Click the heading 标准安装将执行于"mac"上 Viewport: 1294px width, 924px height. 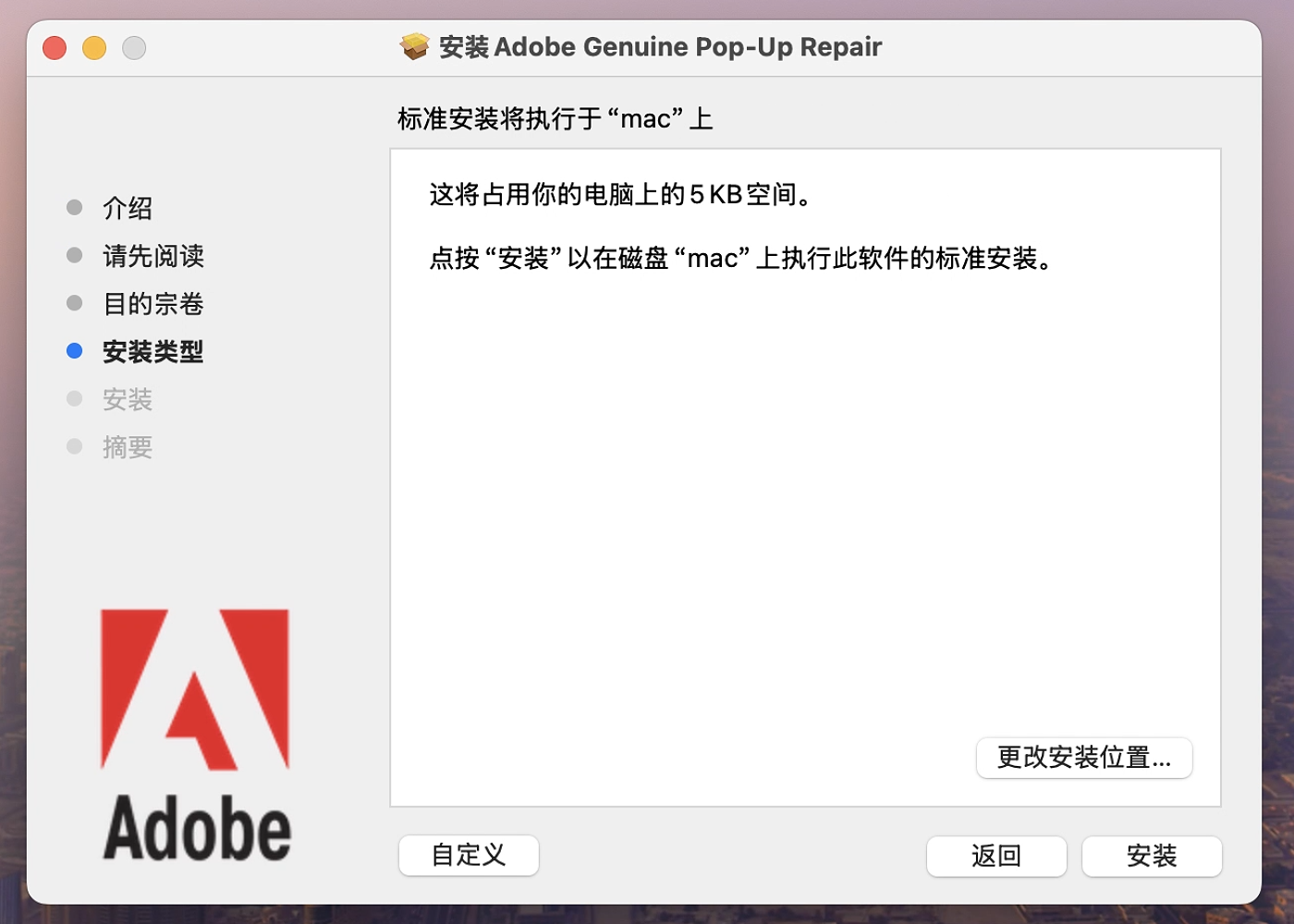pyautogui.click(x=555, y=119)
